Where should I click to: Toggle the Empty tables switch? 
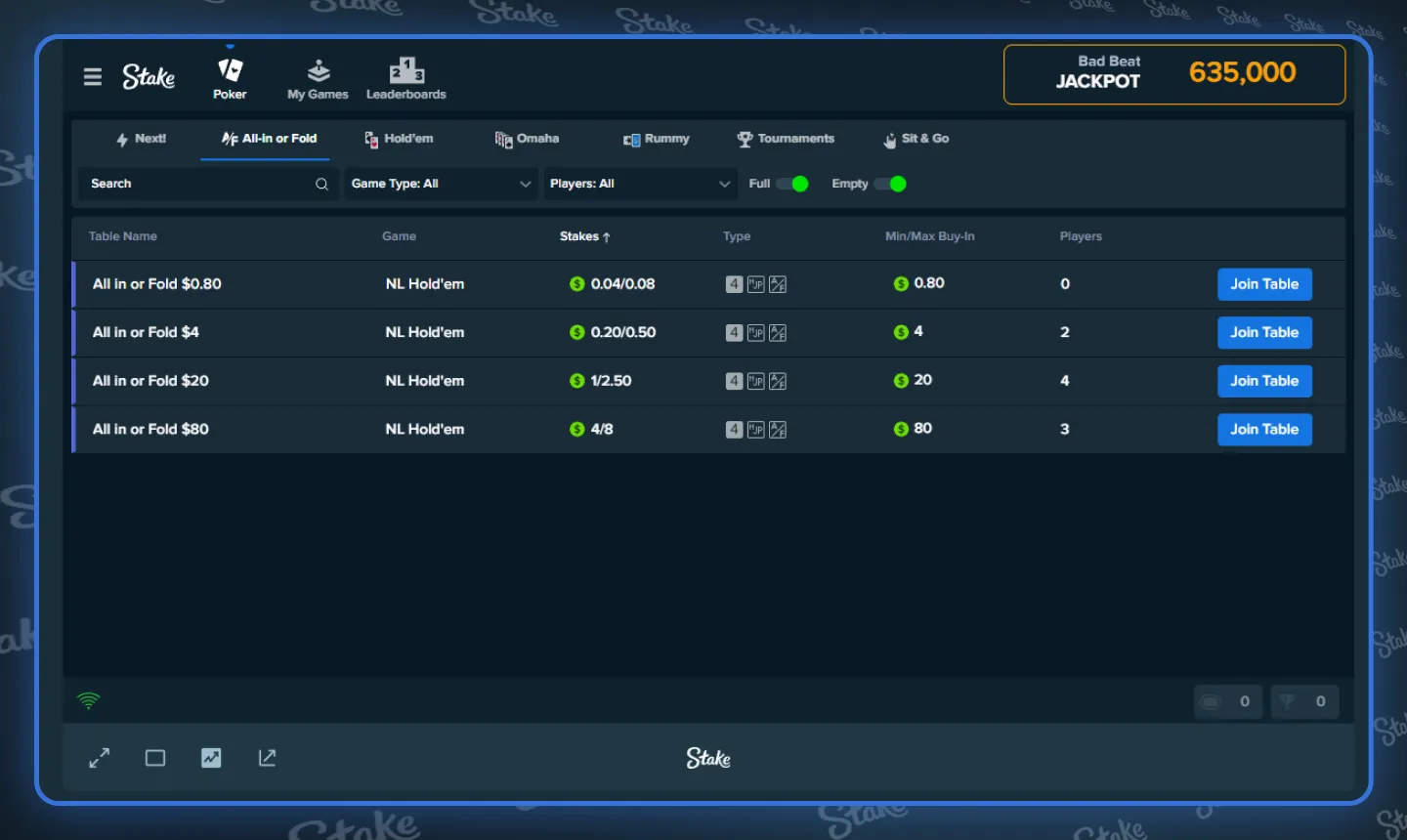890,184
